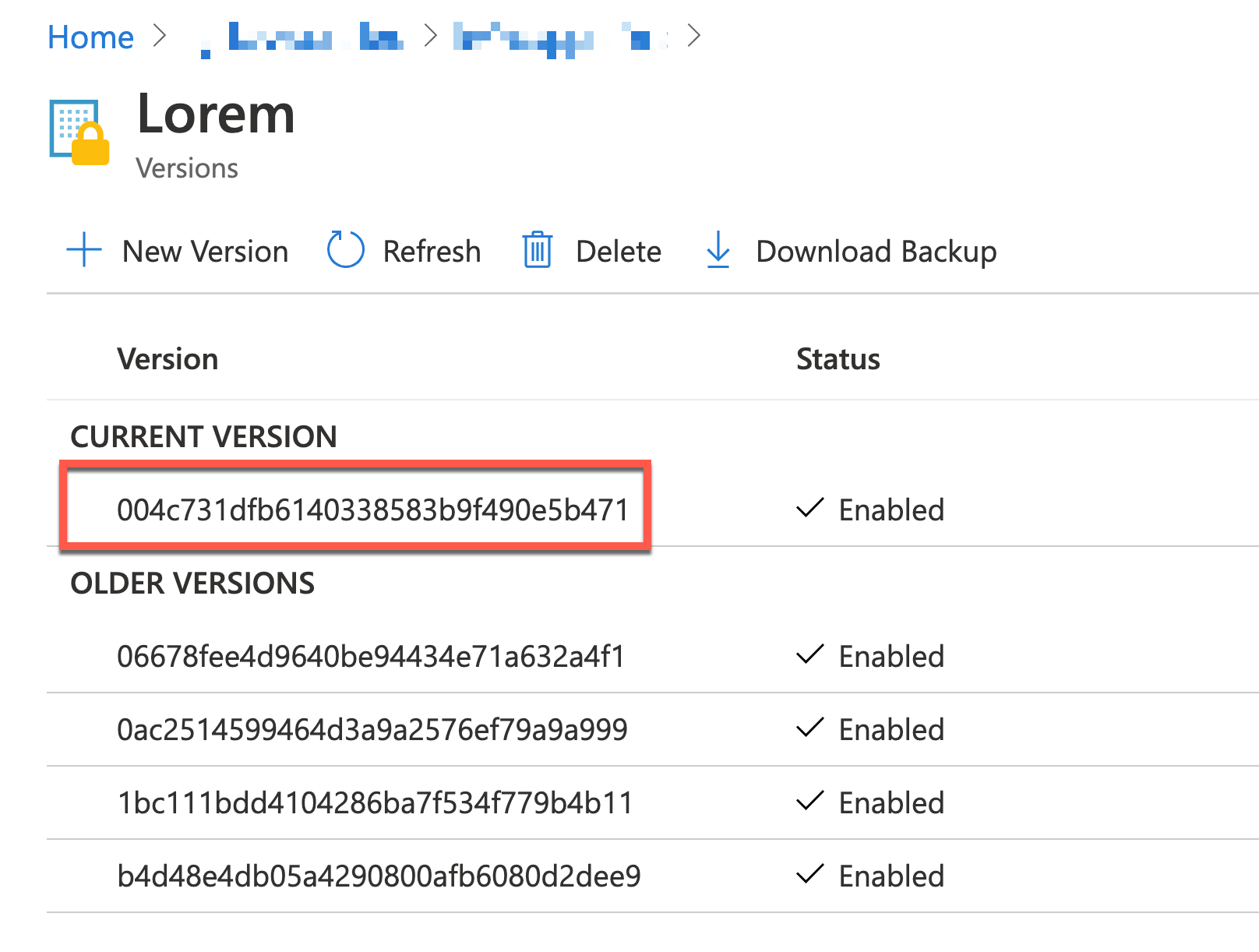Click the chevron after the last breadcrumb item

[693, 36]
